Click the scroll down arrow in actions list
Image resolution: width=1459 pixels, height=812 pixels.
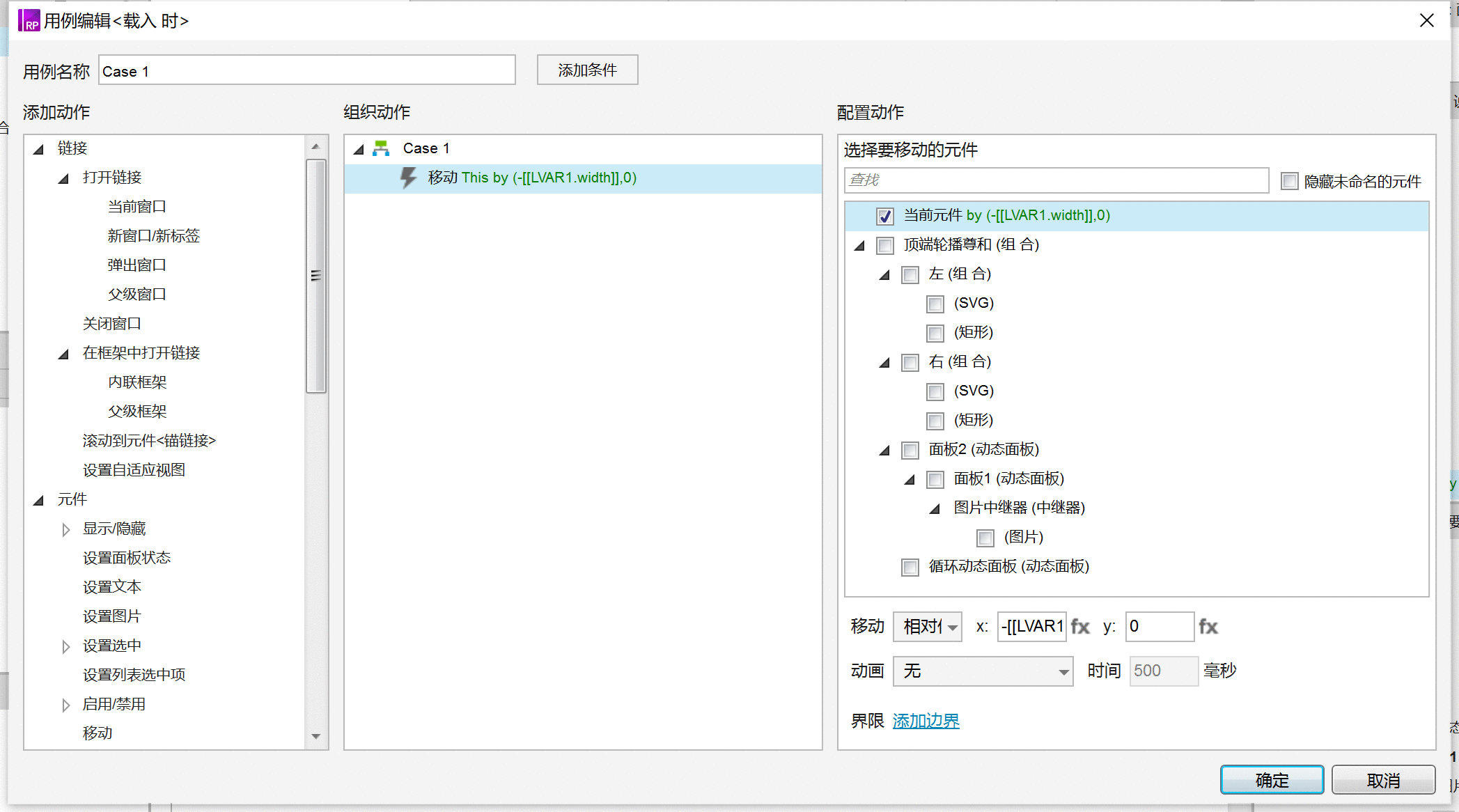coord(315,736)
